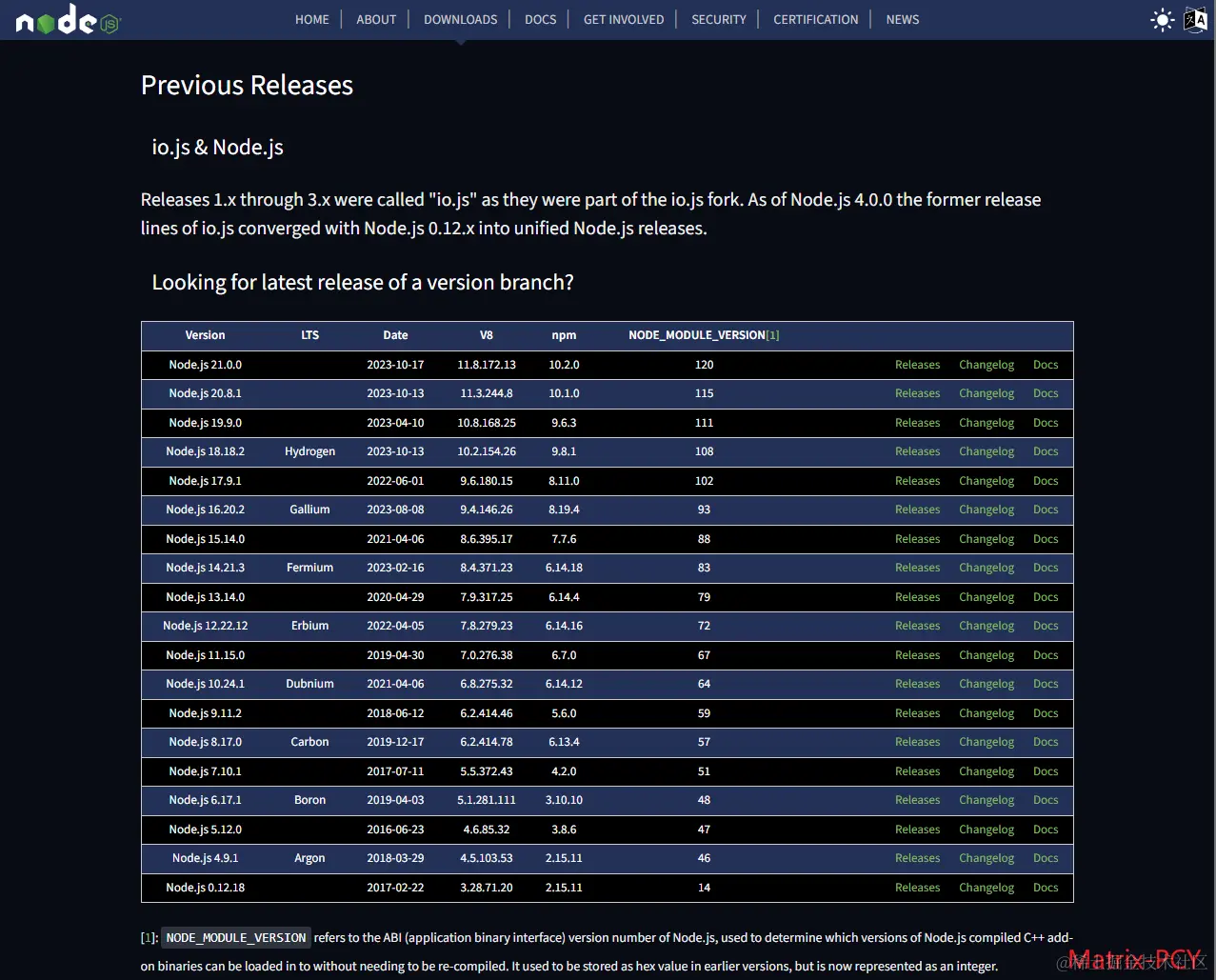Open Releases for Node.js 18.18.2
Viewport: 1216px width, 980px height.
(x=917, y=451)
